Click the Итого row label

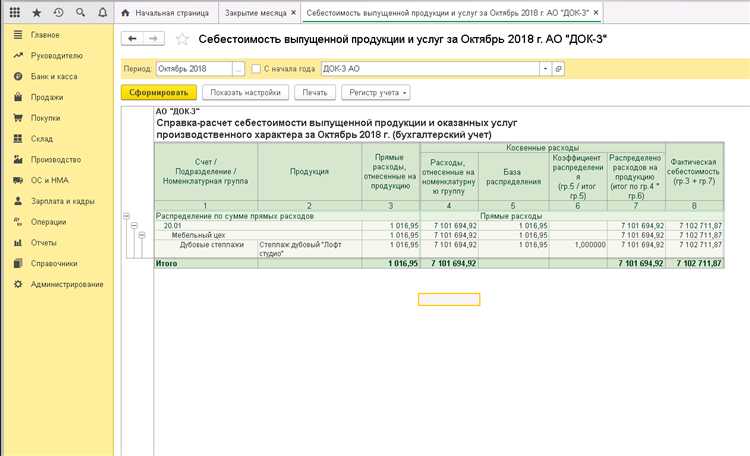pos(166,263)
